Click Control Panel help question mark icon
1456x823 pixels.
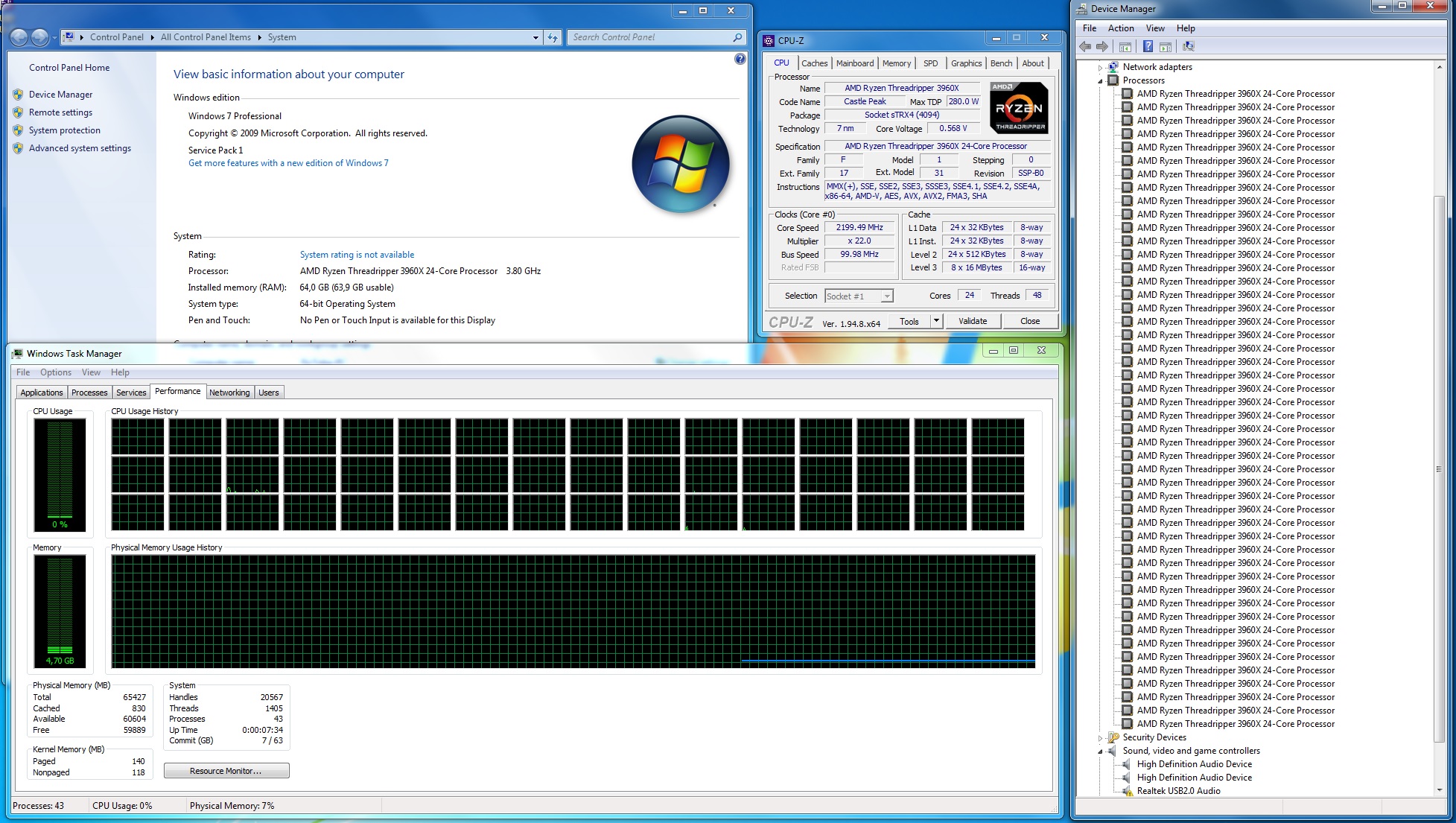click(740, 59)
